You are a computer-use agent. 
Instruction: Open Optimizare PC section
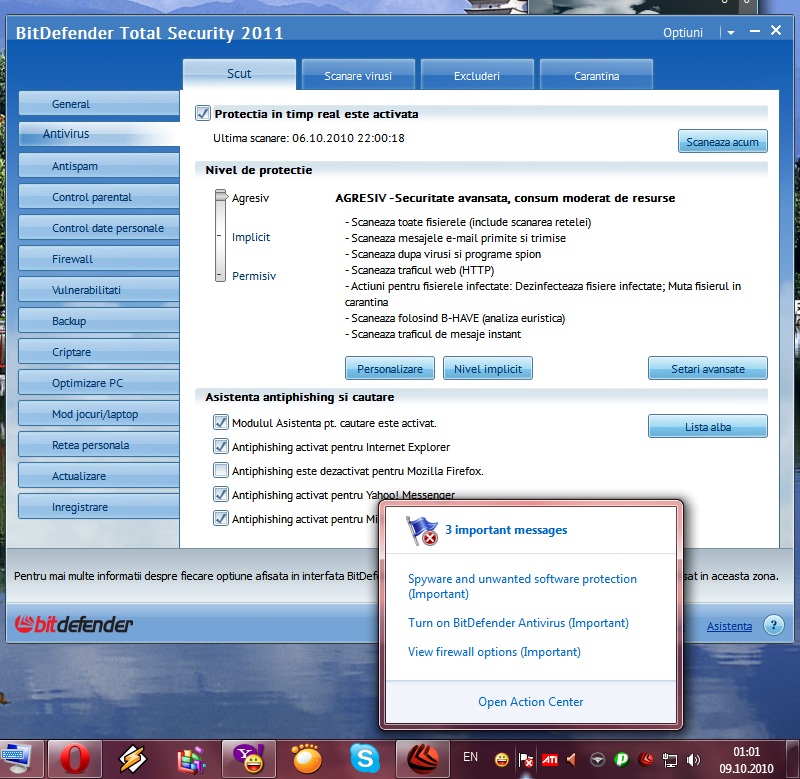(x=99, y=383)
